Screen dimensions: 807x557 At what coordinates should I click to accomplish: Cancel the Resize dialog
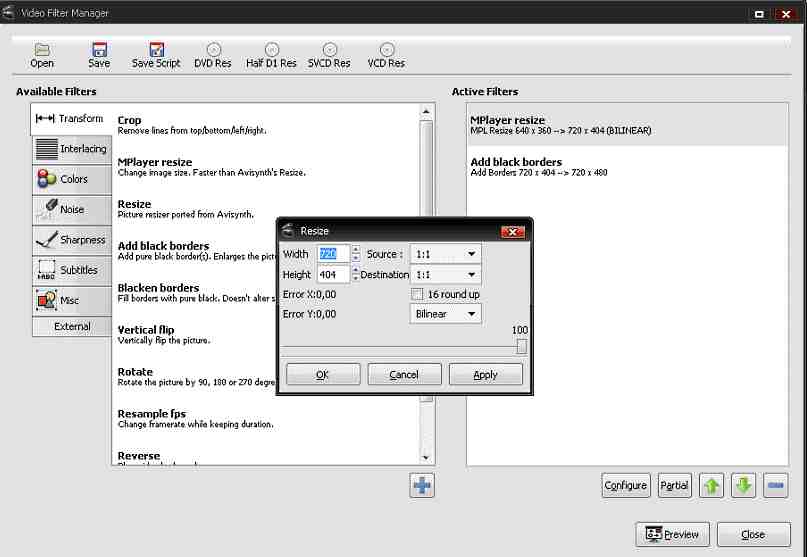click(x=404, y=375)
